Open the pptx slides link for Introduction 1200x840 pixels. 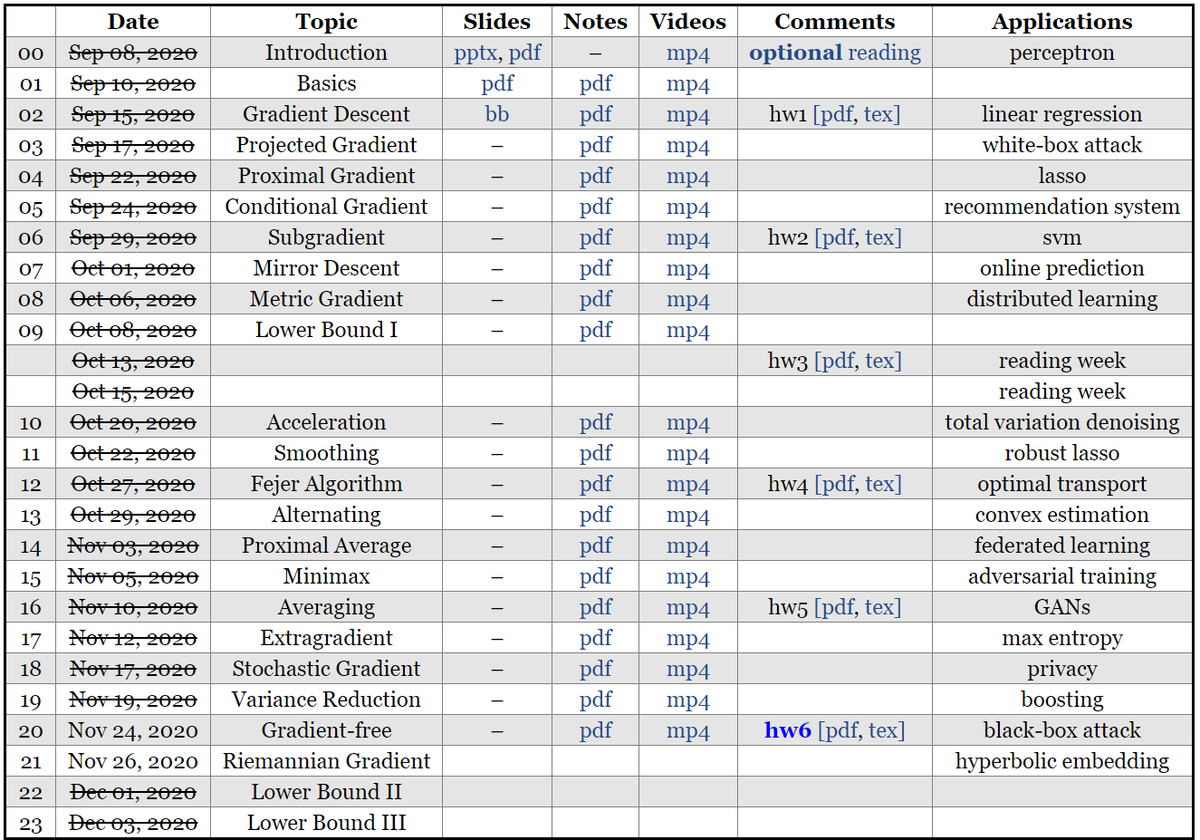point(477,53)
